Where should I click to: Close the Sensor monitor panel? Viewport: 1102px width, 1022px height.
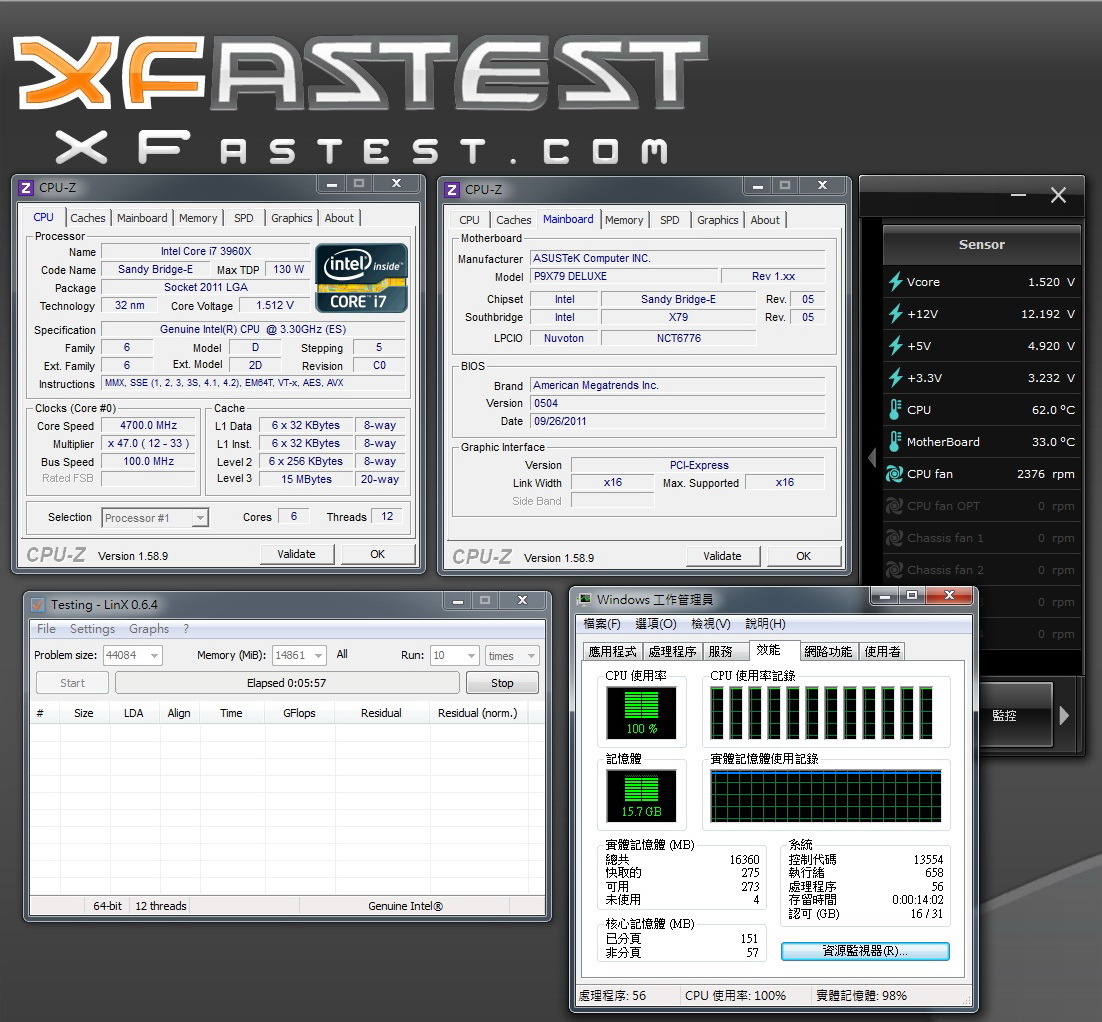point(1058,195)
